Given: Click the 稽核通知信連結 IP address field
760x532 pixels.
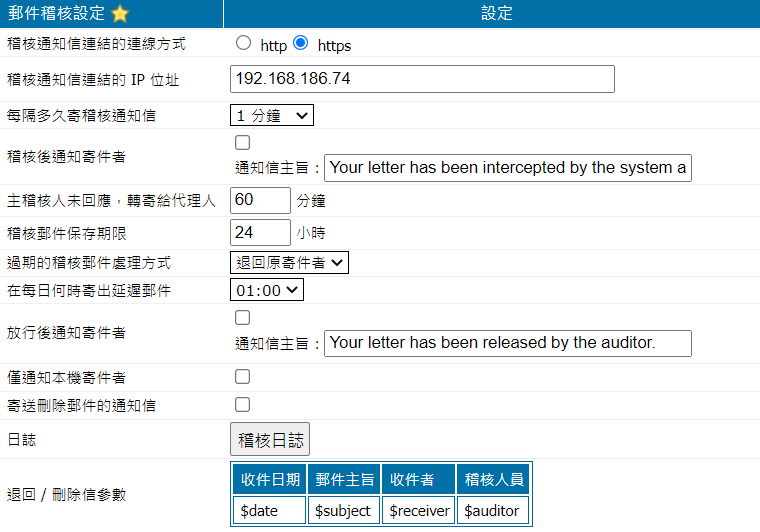Looking at the screenshot, I should coord(422,79).
